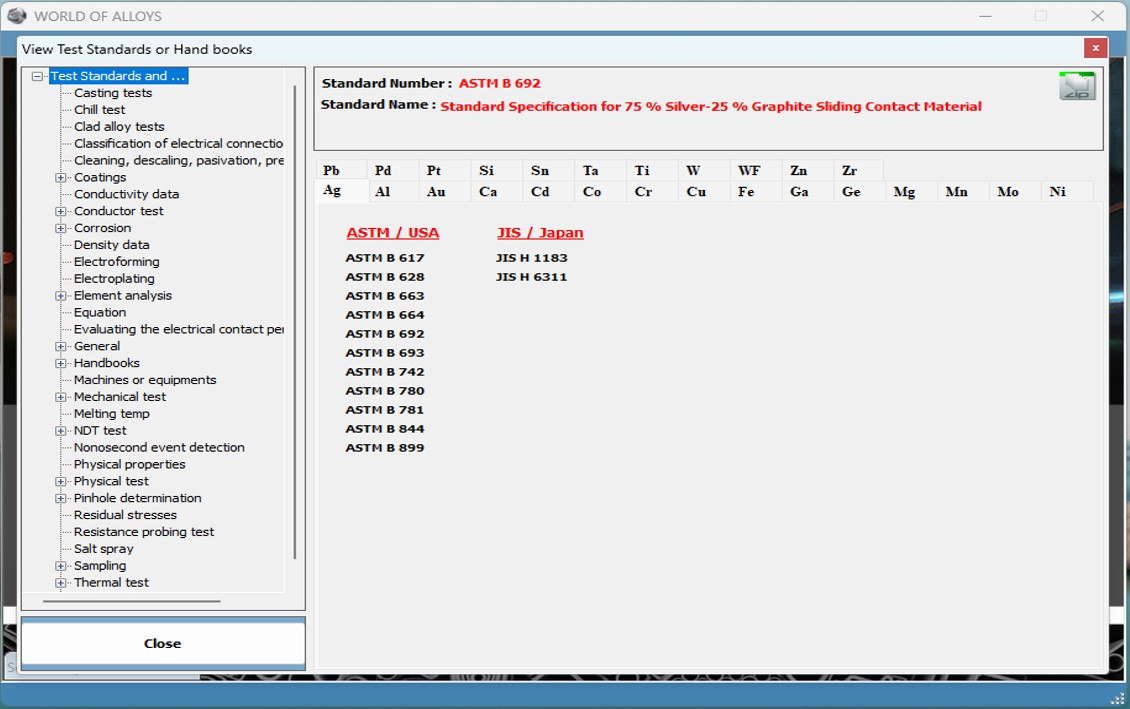Screen dimensions: 1130x709
Task: Select the Ti element tab
Action: [651, 170]
